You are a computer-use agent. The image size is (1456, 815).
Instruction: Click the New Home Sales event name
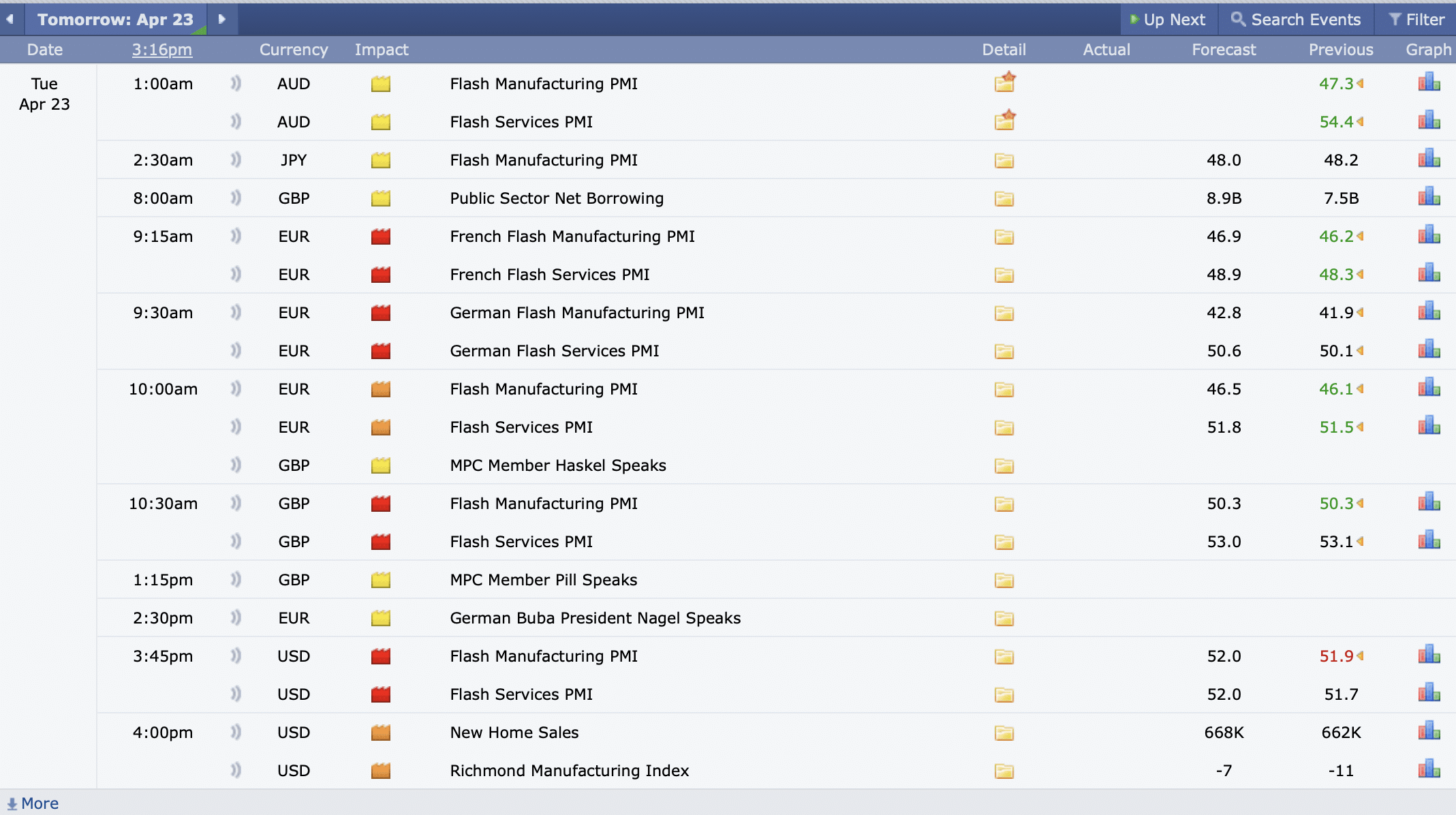pyautogui.click(x=514, y=733)
